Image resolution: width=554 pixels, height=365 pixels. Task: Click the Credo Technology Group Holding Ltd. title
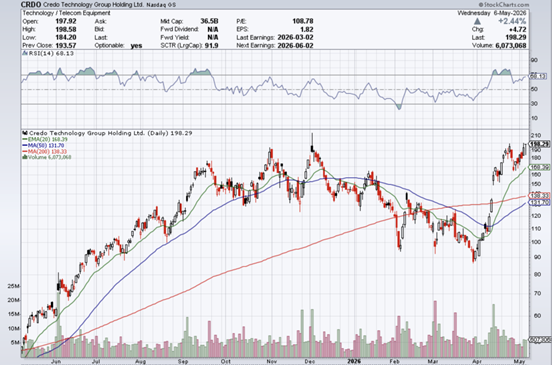tap(93, 5)
